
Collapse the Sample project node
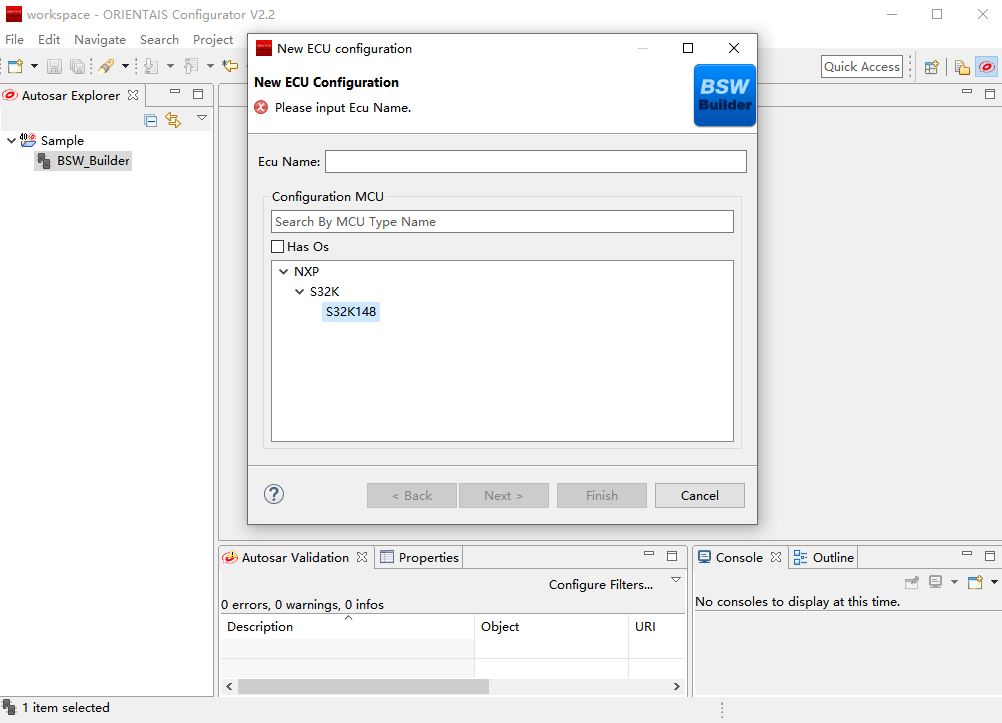coord(12,141)
